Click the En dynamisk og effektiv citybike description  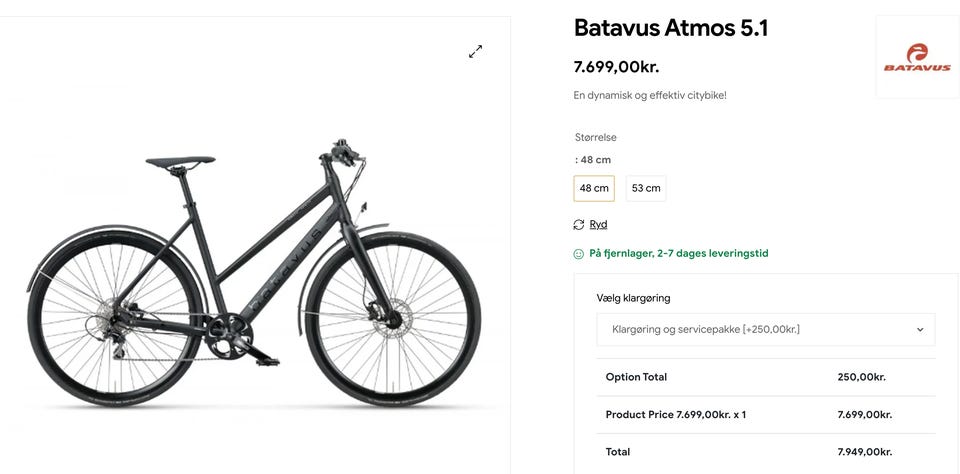650,95
